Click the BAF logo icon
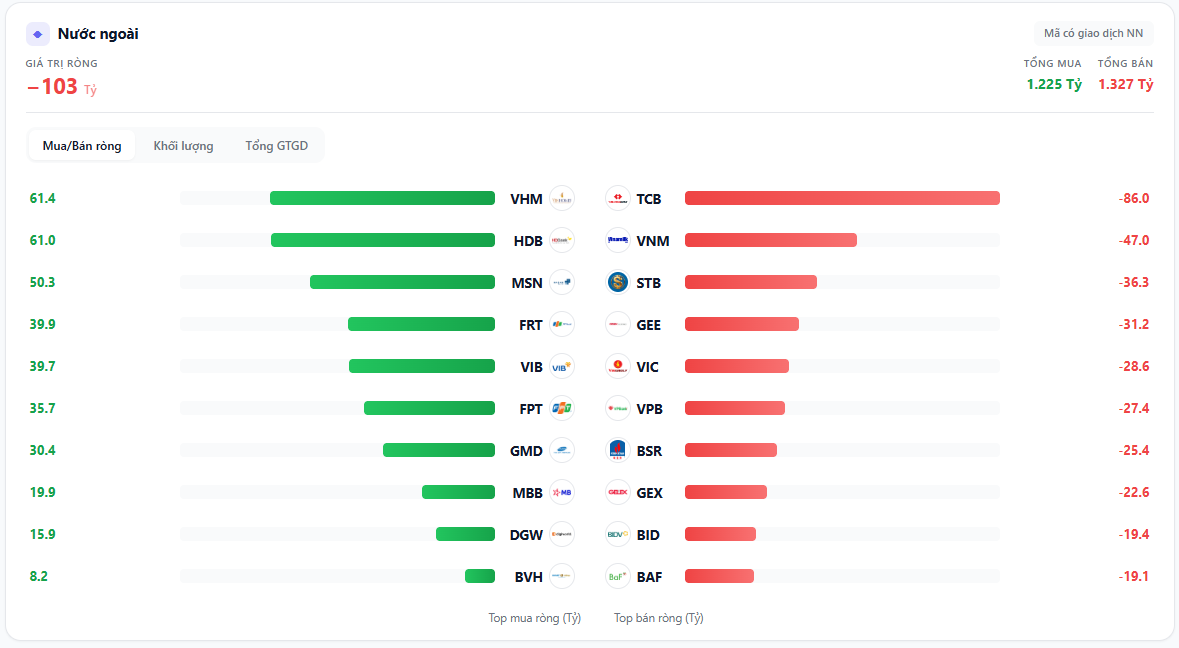1179x648 pixels. pyautogui.click(x=617, y=577)
